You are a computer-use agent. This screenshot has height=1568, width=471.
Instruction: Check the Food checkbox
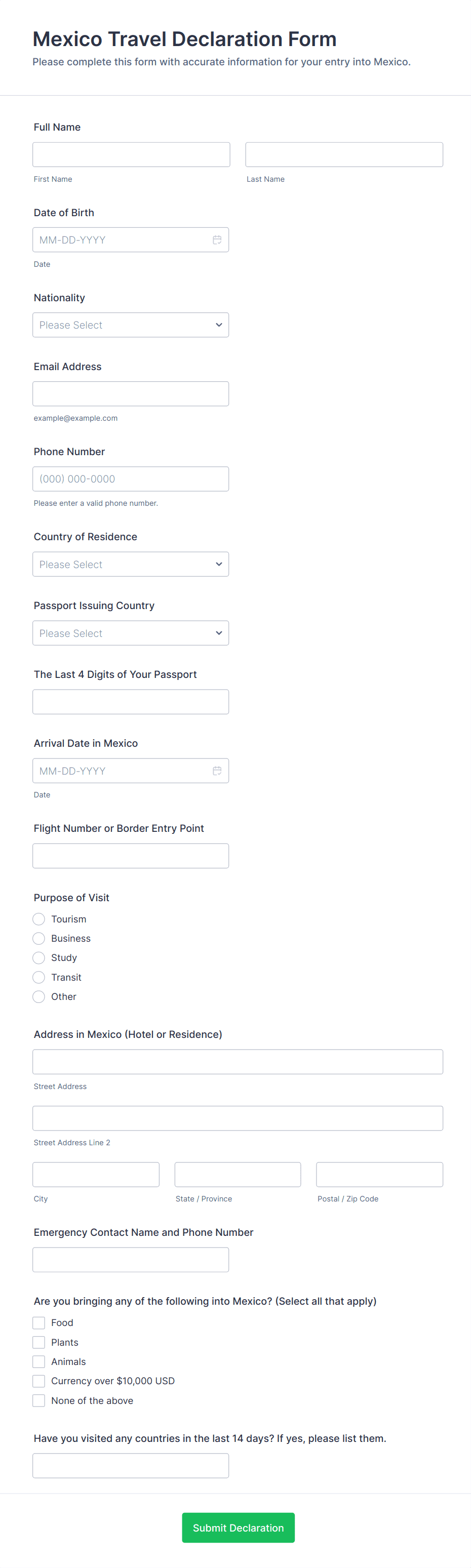point(39,1322)
